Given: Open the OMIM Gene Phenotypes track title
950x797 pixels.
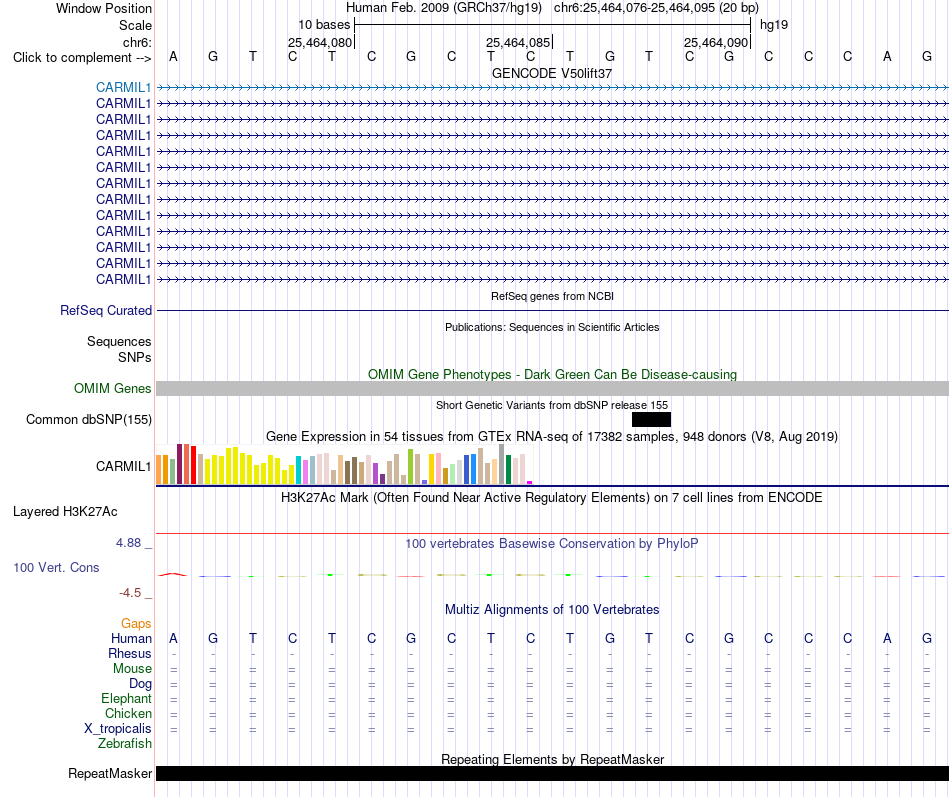Looking at the screenshot, I should pos(552,375).
